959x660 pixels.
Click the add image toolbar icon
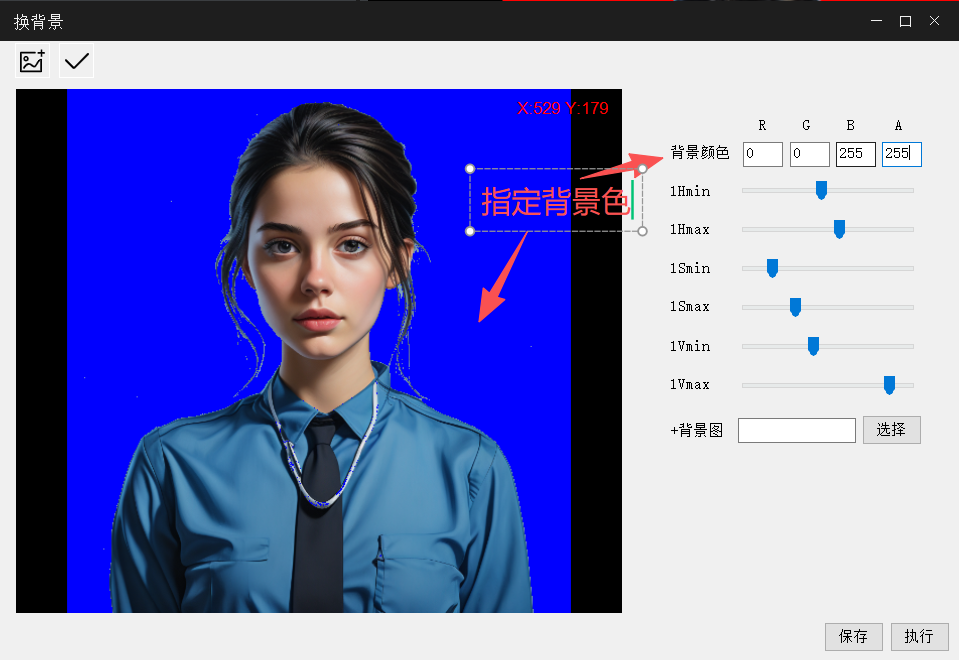(x=32, y=61)
